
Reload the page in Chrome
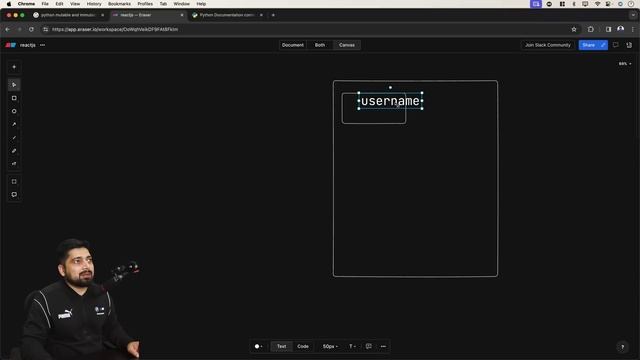[31, 29]
